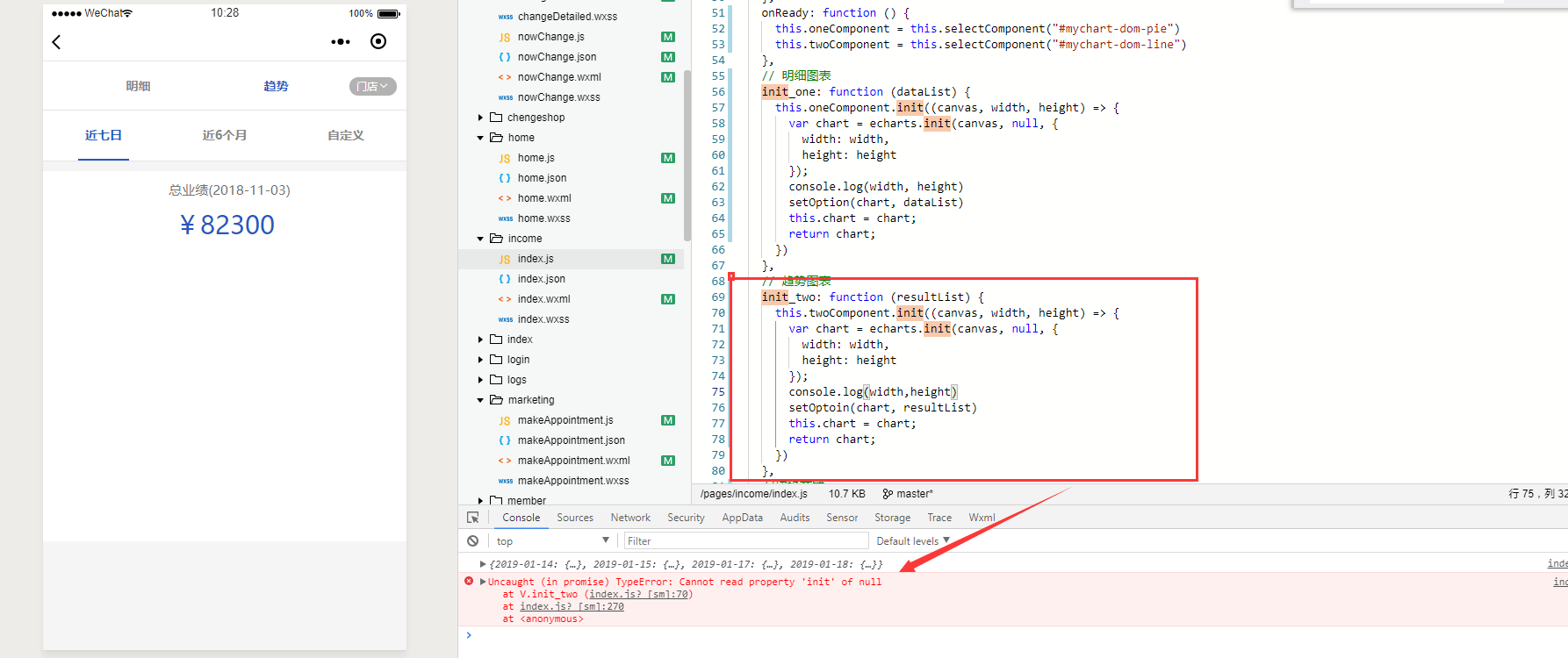The width and height of the screenshot is (1568, 658).
Task: Click the M badge next to home.js
Action: [x=668, y=158]
